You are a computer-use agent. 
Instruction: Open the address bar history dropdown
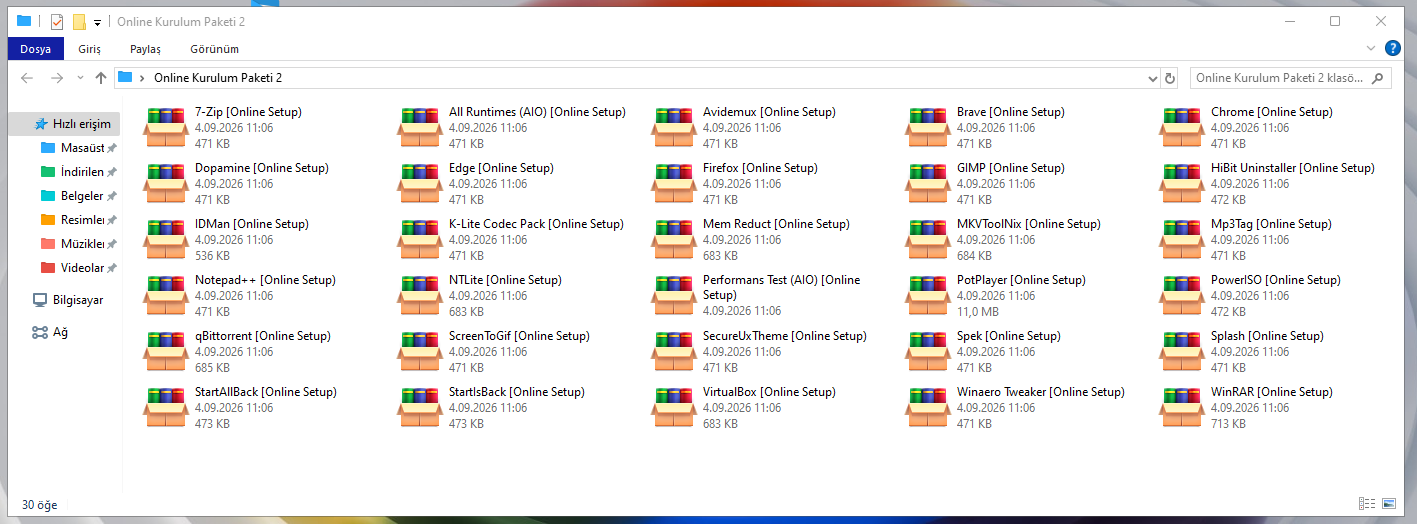point(1153,78)
